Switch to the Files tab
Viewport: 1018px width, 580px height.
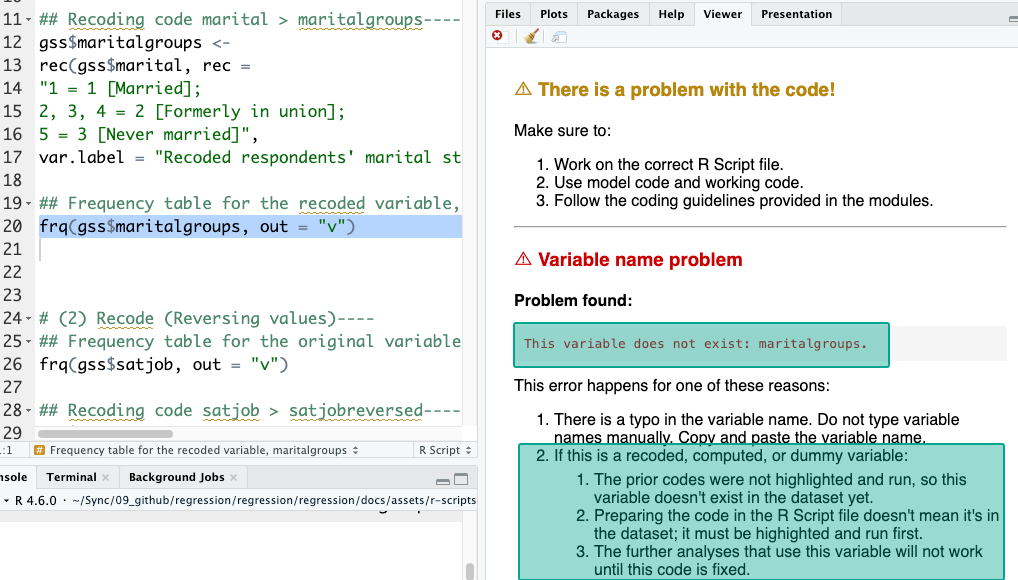click(x=508, y=14)
